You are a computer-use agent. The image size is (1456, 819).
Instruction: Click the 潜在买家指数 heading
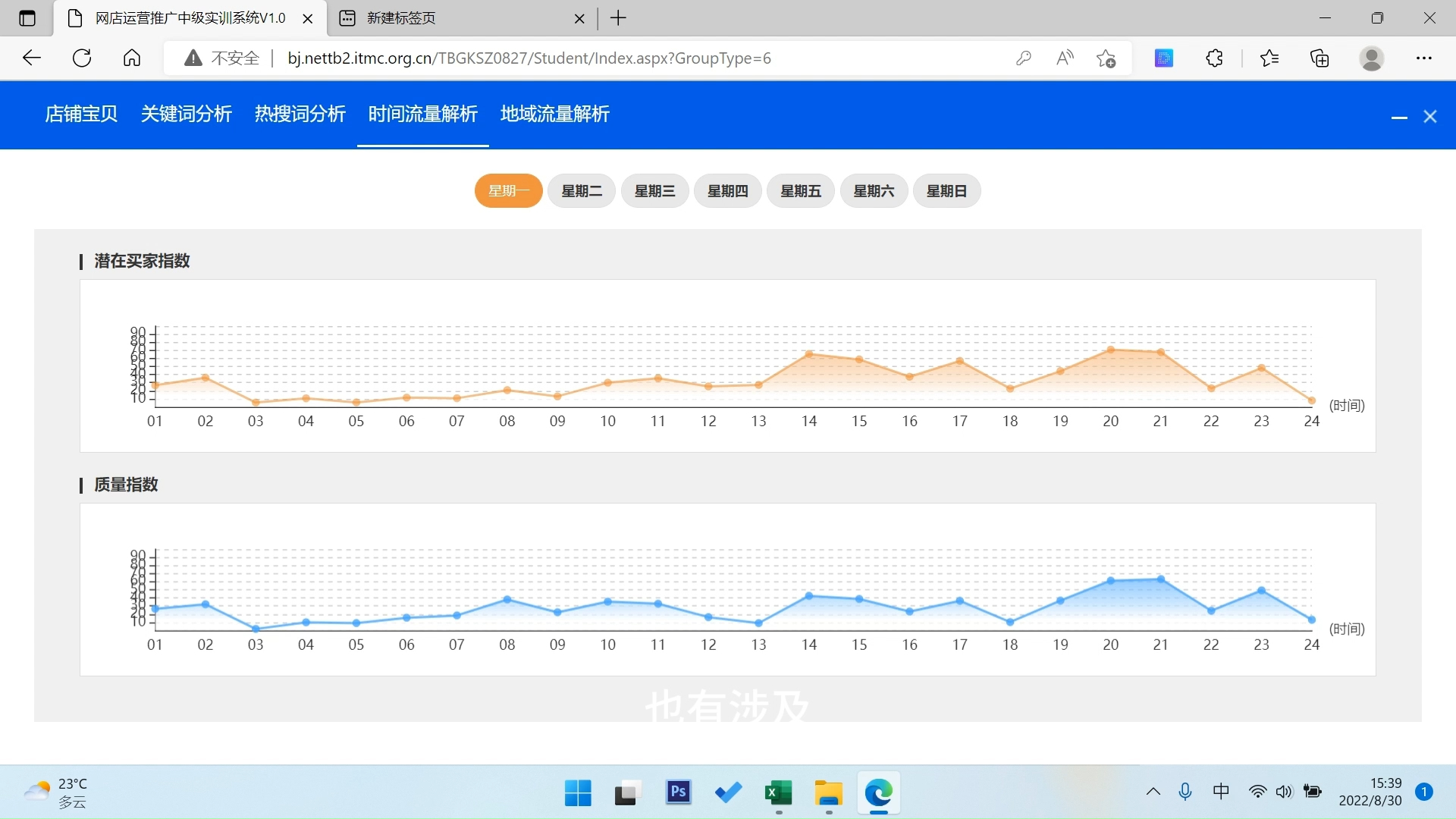tap(142, 261)
